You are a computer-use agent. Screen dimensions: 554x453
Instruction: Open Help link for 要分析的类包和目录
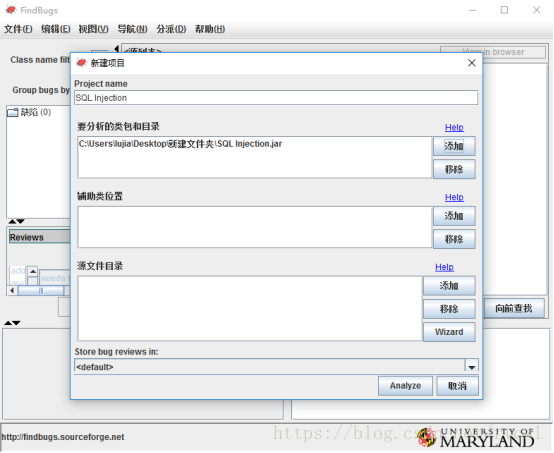[x=454, y=128]
